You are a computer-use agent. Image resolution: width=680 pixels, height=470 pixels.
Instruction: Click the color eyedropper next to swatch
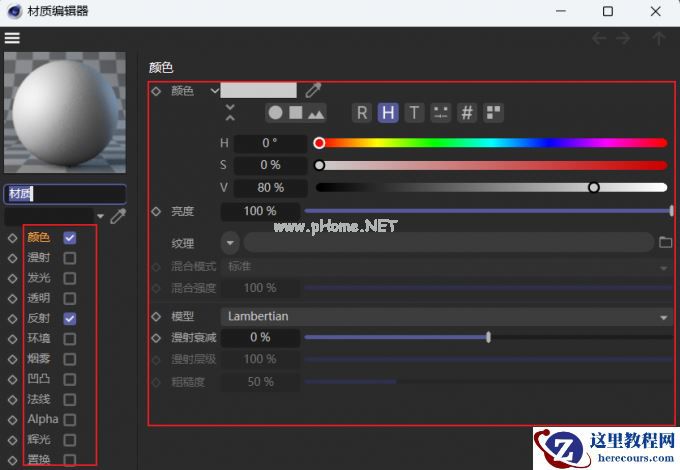(313, 90)
